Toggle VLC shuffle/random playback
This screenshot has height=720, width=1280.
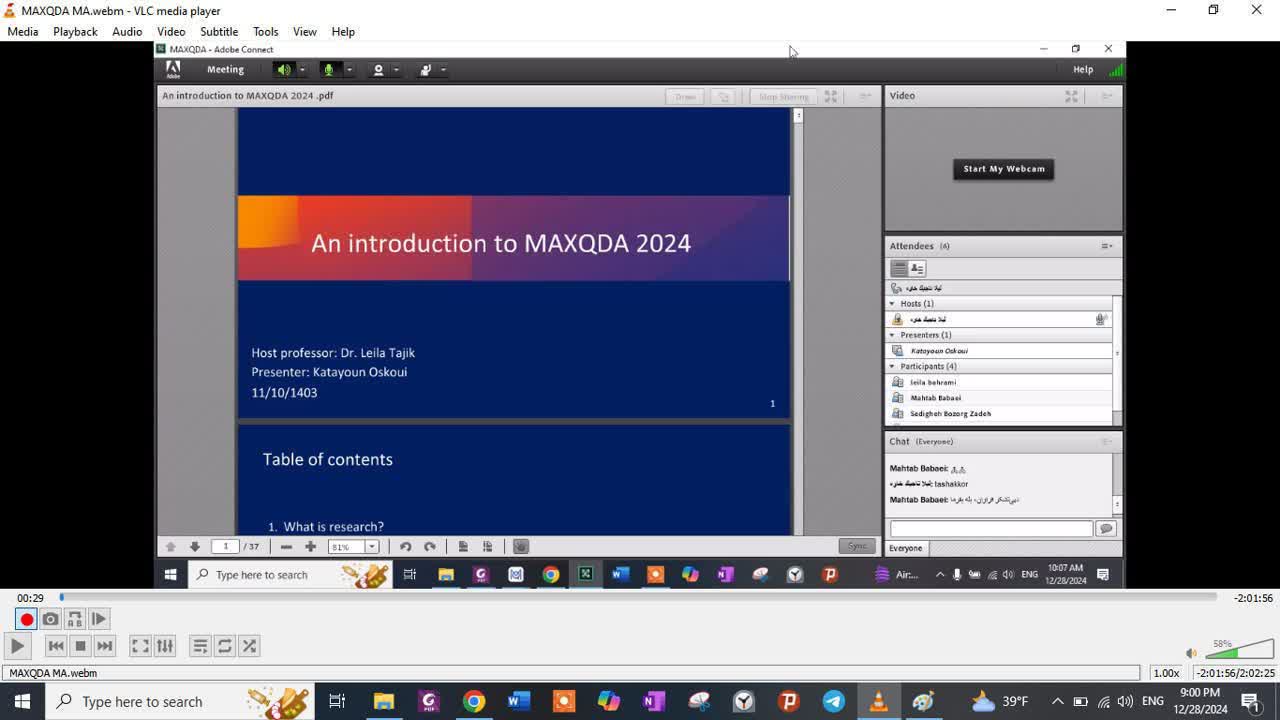point(249,646)
